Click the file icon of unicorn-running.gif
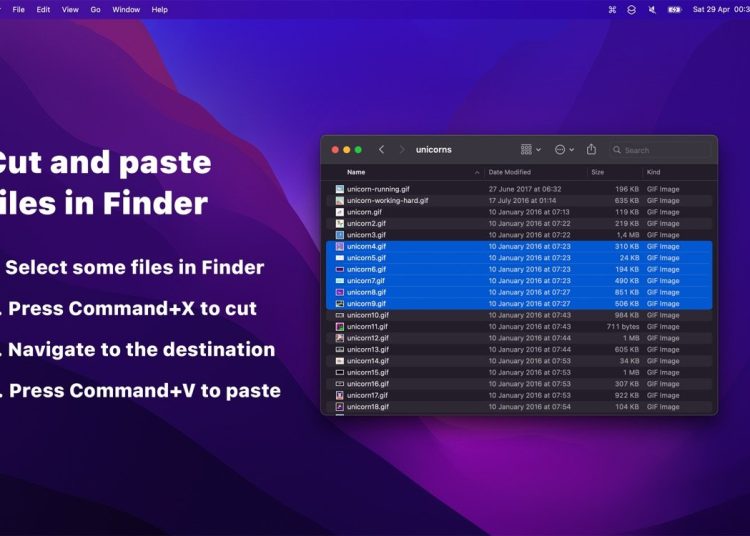The width and height of the screenshot is (750, 536). (340, 189)
